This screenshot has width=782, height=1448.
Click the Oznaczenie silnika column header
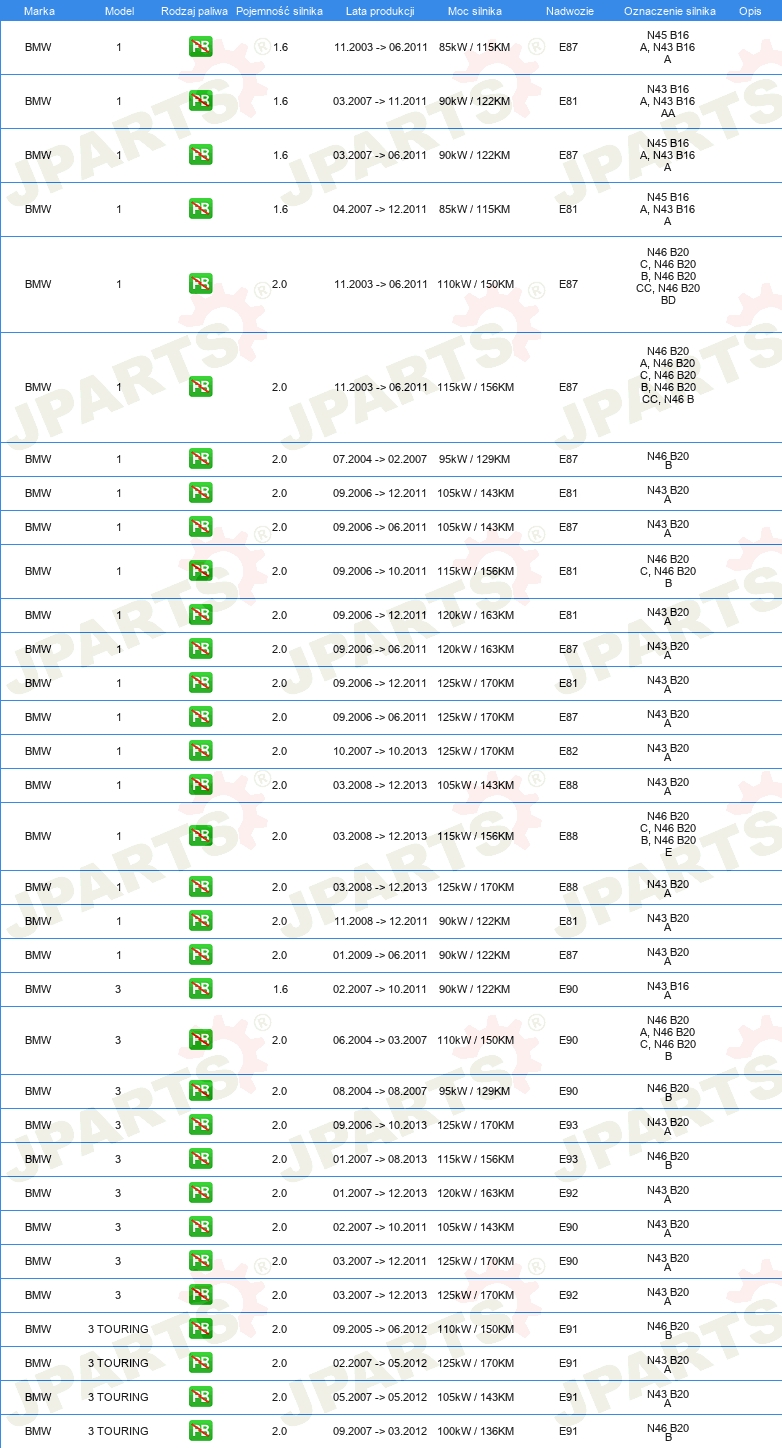[669, 11]
